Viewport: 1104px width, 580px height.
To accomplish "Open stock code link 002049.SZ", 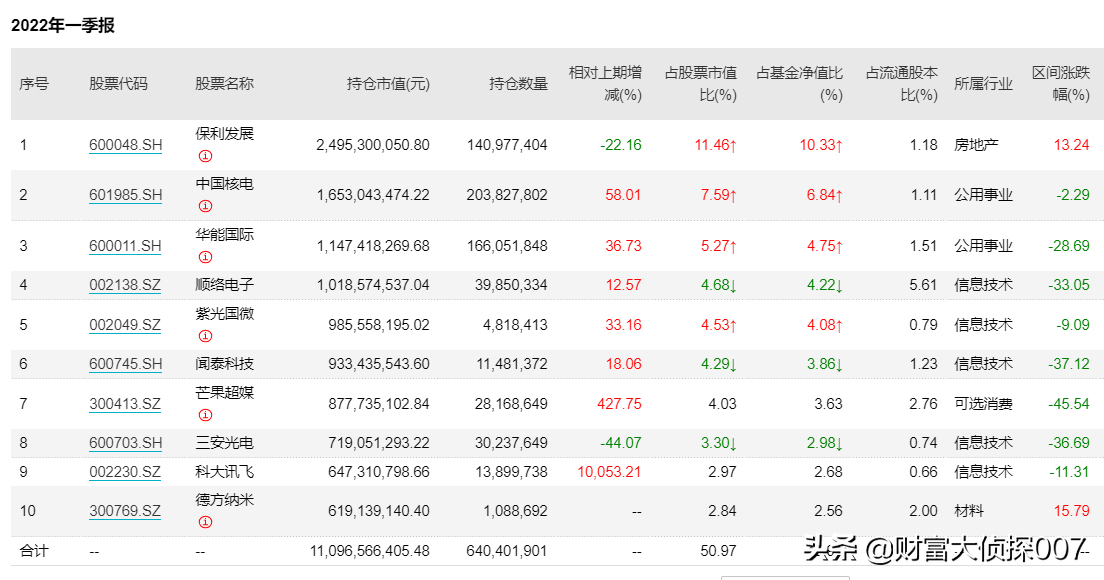I will pos(125,324).
